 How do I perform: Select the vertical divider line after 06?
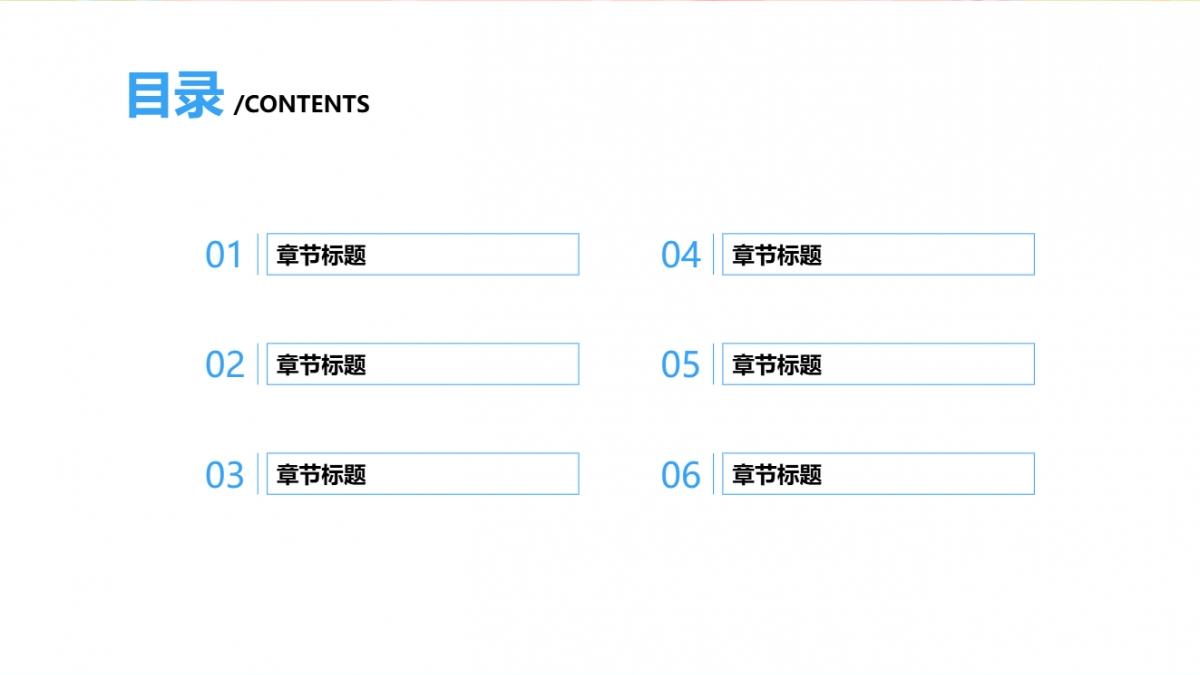[714, 474]
